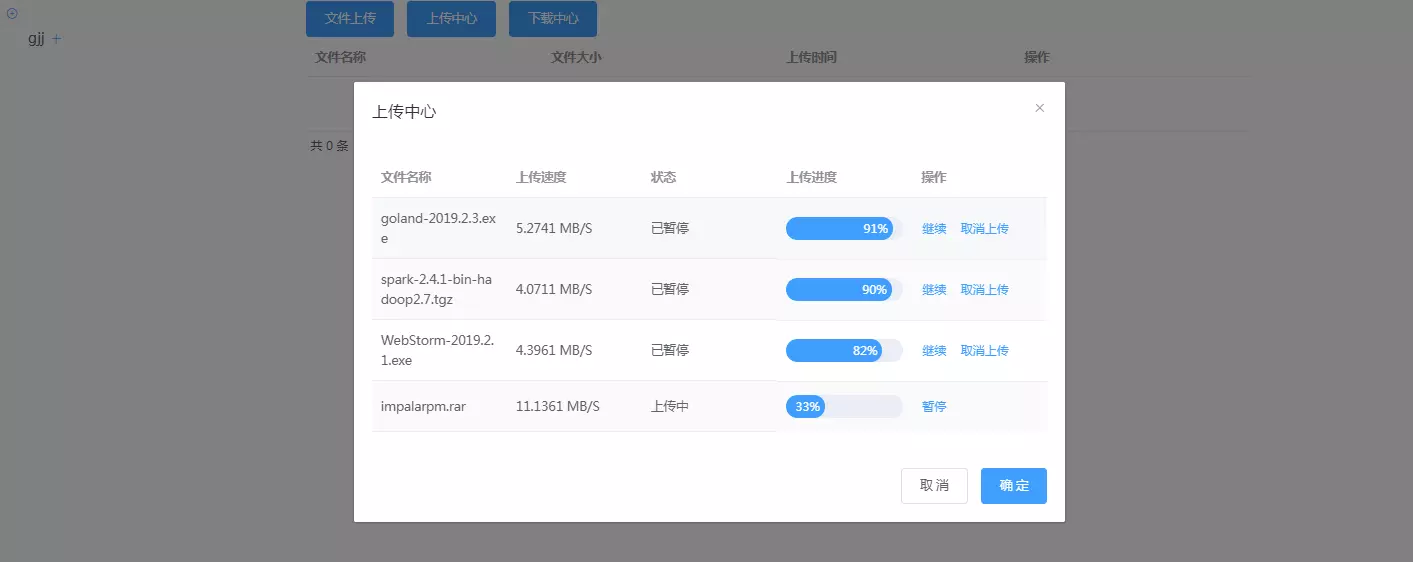Close the 上传中心 dialog with X
Viewport: 1413px width, 562px height.
pos(1039,108)
